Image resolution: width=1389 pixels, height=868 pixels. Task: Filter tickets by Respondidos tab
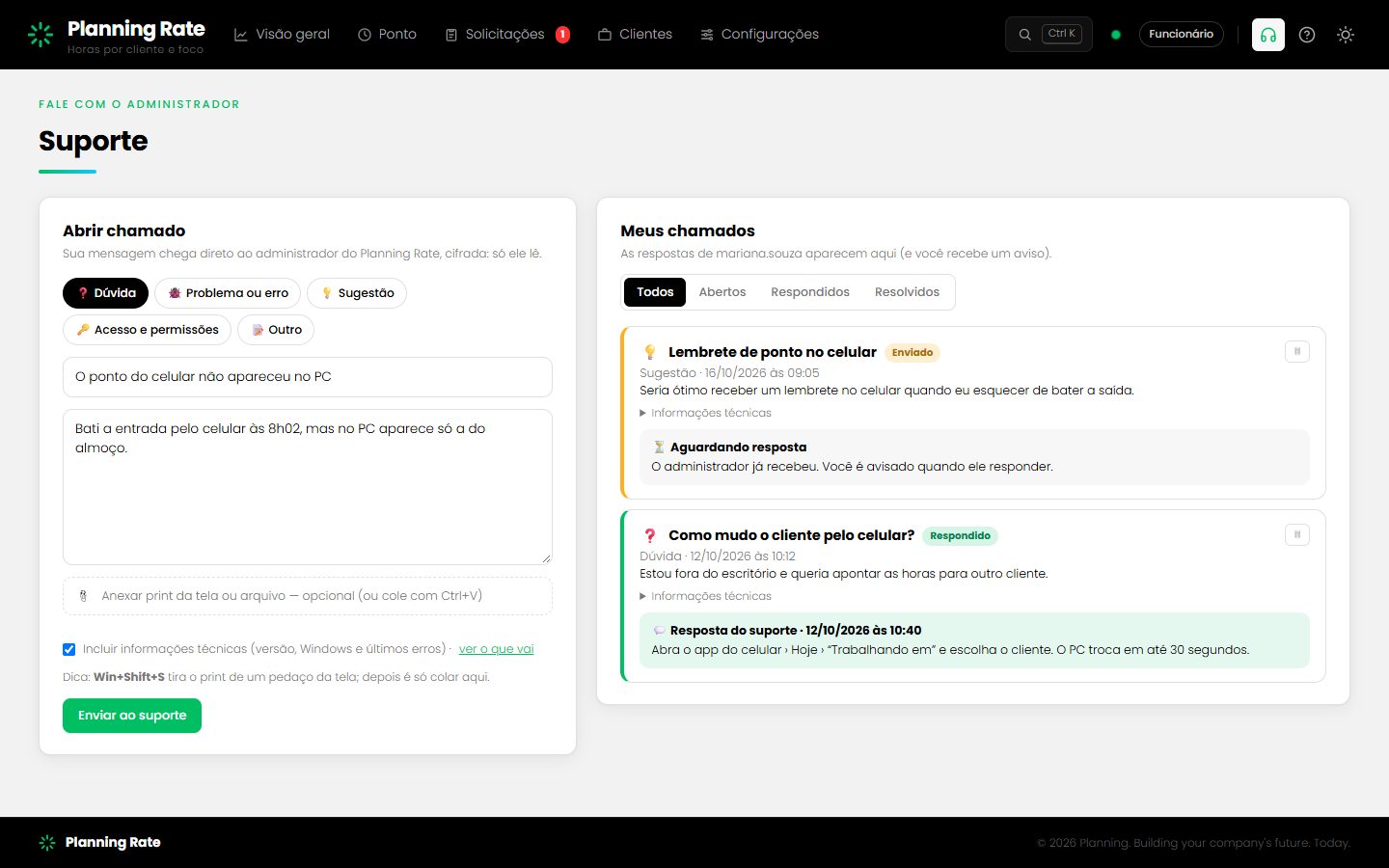pyautogui.click(x=810, y=292)
